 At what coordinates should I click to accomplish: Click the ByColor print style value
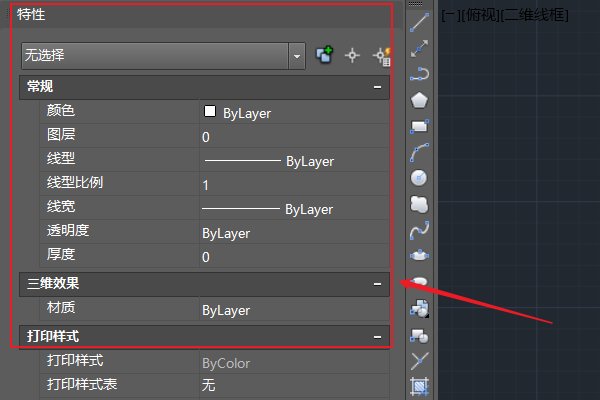tap(294, 363)
